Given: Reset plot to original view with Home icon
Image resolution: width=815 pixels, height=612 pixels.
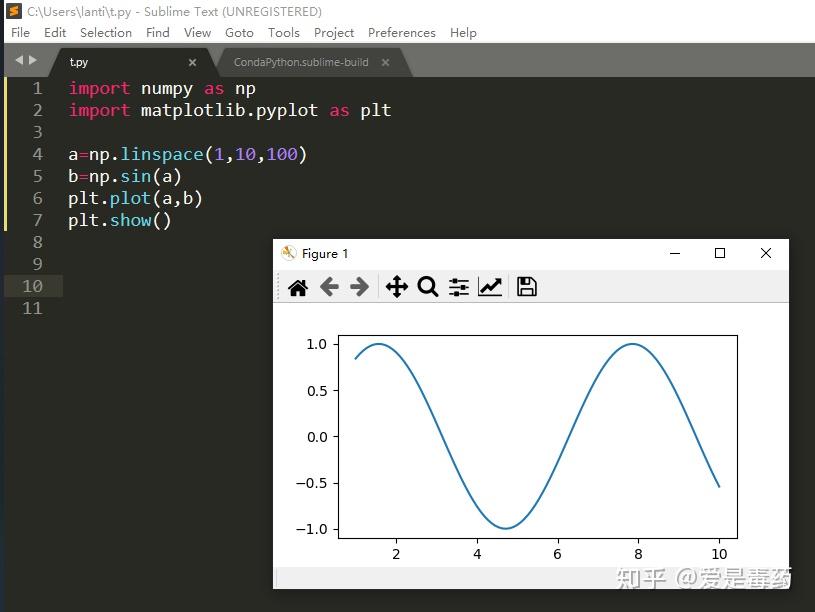Looking at the screenshot, I should pyautogui.click(x=297, y=287).
